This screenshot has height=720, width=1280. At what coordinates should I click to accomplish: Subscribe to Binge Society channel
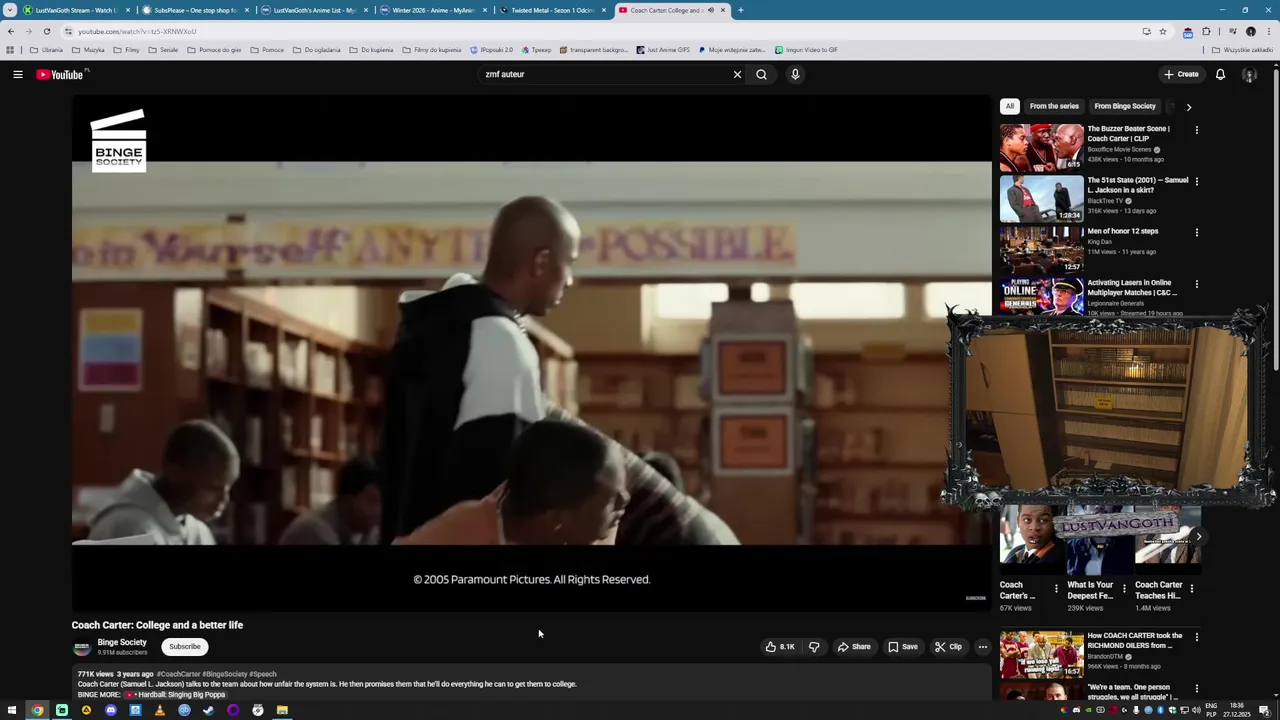click(184, 647)
